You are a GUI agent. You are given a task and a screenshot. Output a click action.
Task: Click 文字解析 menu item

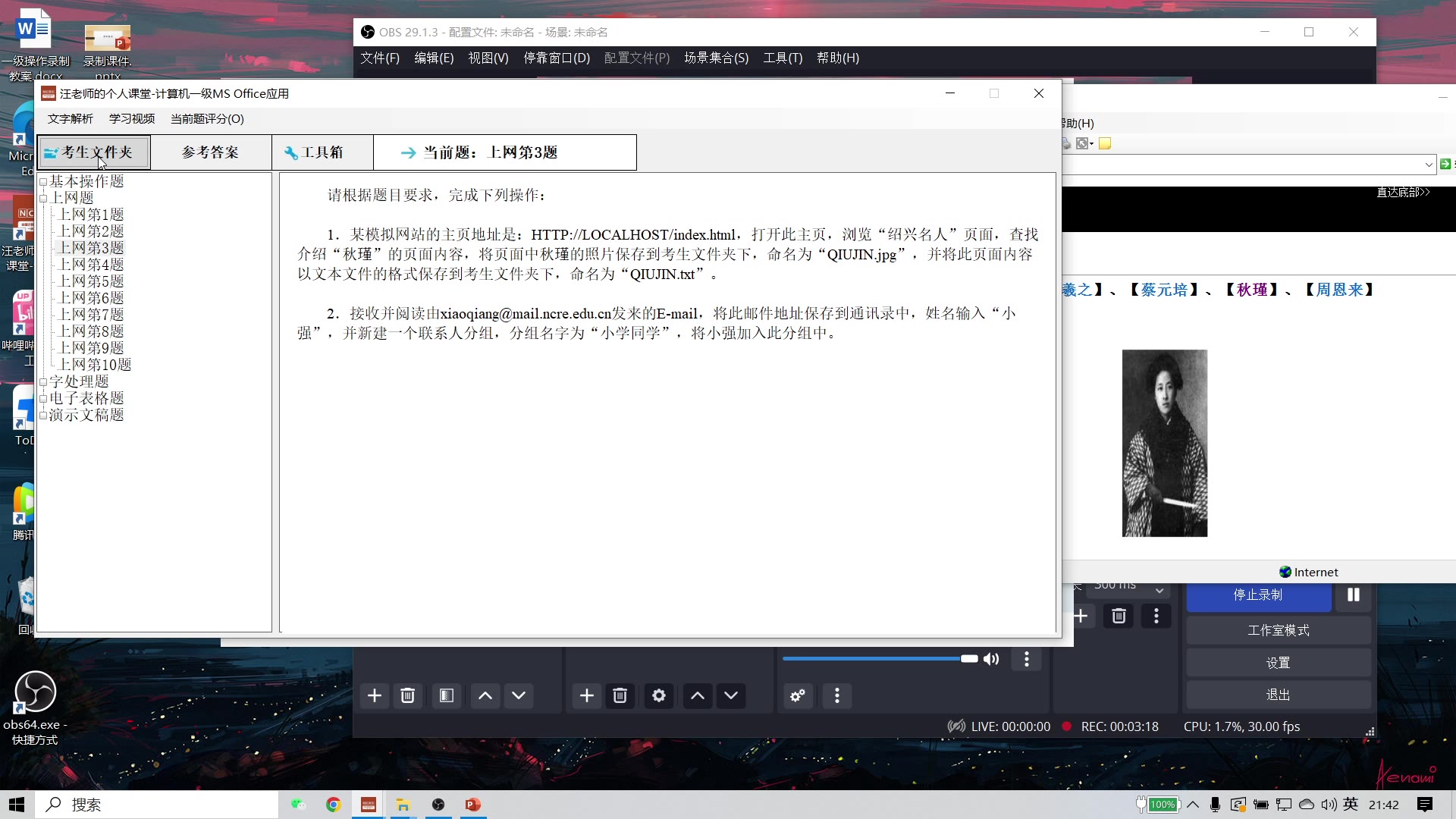point(70,118)
